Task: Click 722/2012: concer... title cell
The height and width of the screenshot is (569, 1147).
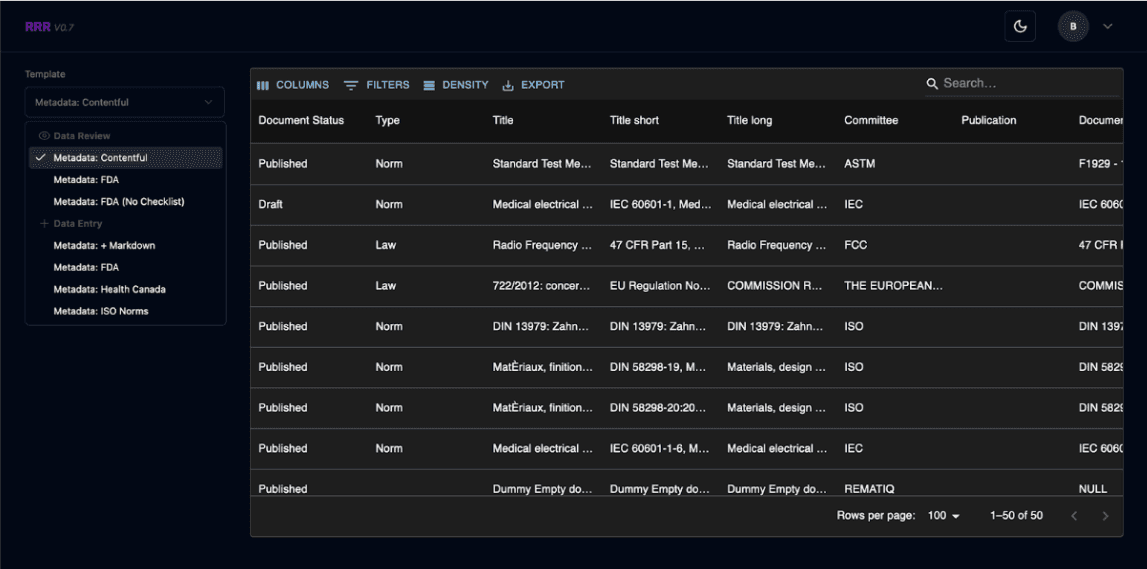Action: coord(544,286)
